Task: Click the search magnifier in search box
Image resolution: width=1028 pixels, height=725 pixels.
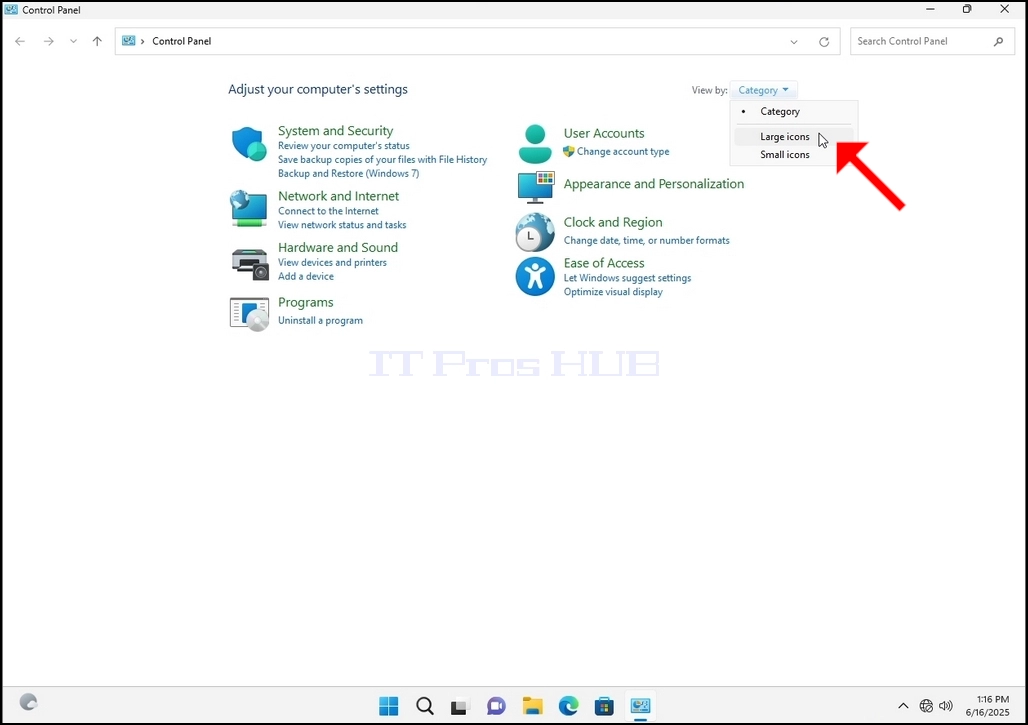Action: tap(998, 41)
